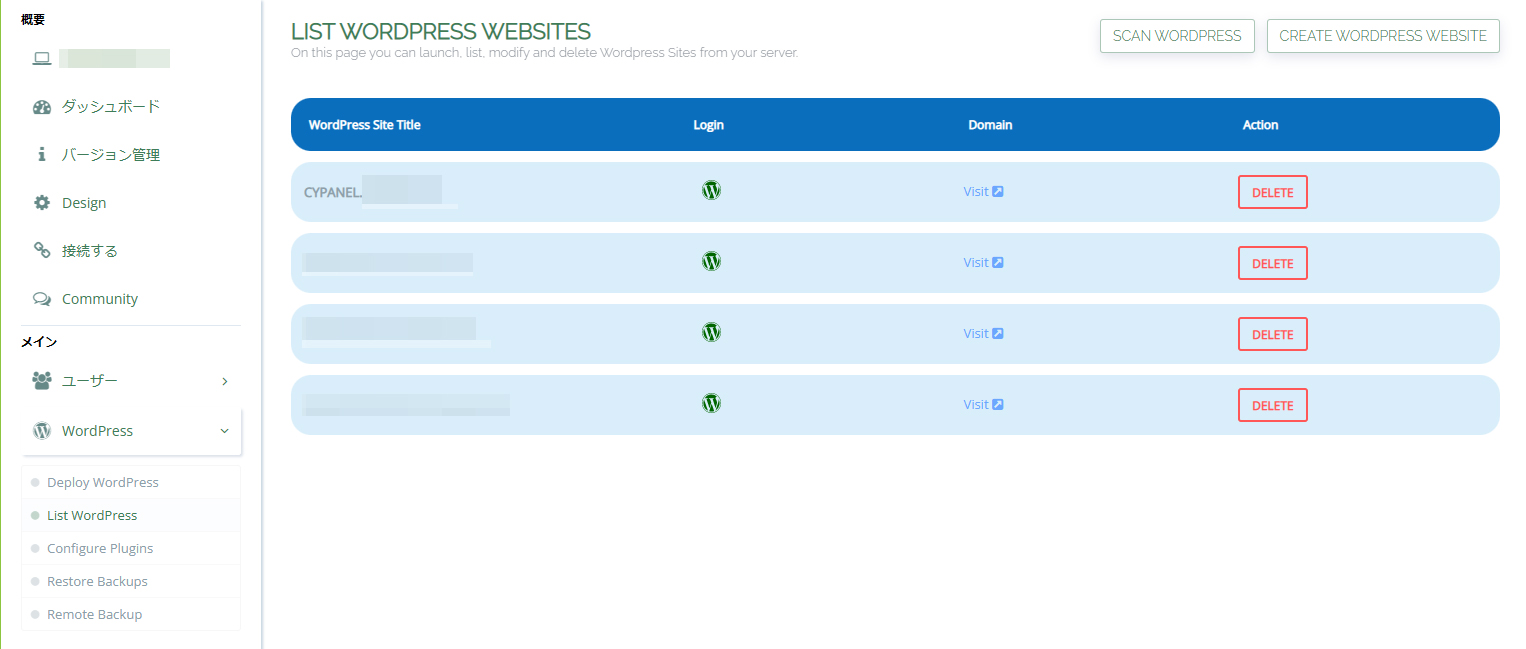Click the chat bubbles icon beside Community

(x=41, y=299)
